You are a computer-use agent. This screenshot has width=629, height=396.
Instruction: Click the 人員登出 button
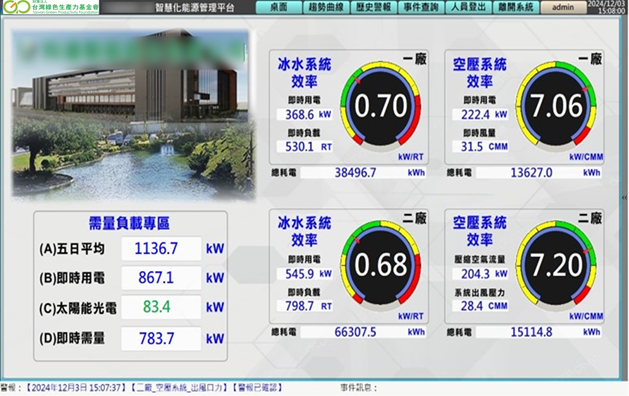[x=468, y=7]
